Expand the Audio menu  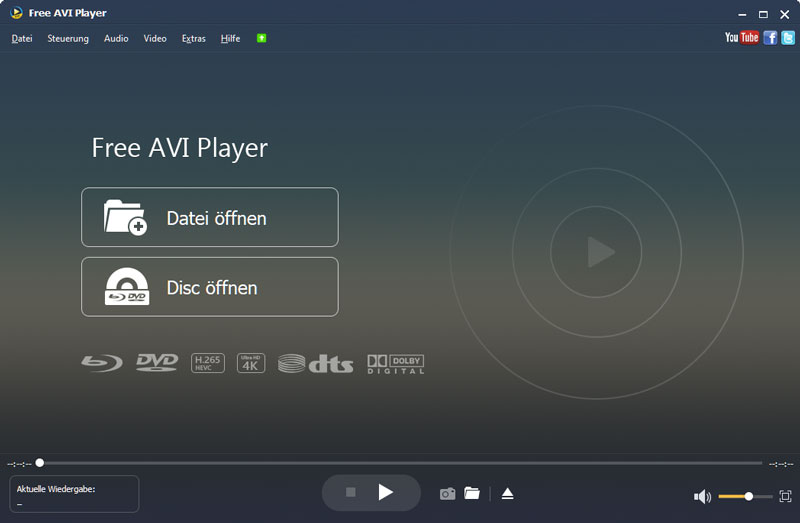(116, 39)
